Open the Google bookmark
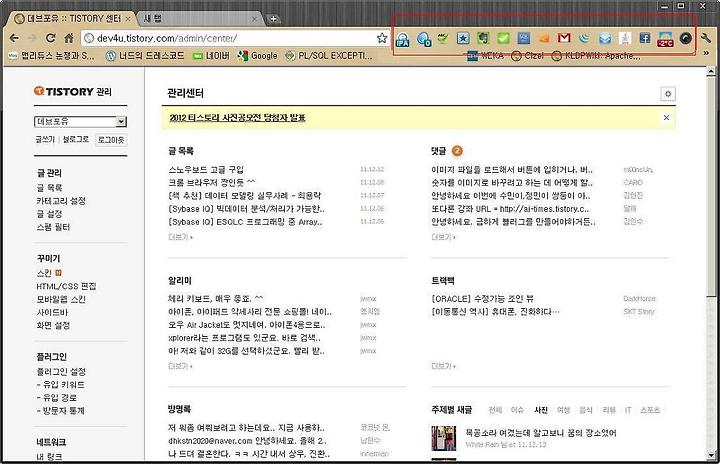The width and height of the screenshot is (720, 464). tap(257, 56)
